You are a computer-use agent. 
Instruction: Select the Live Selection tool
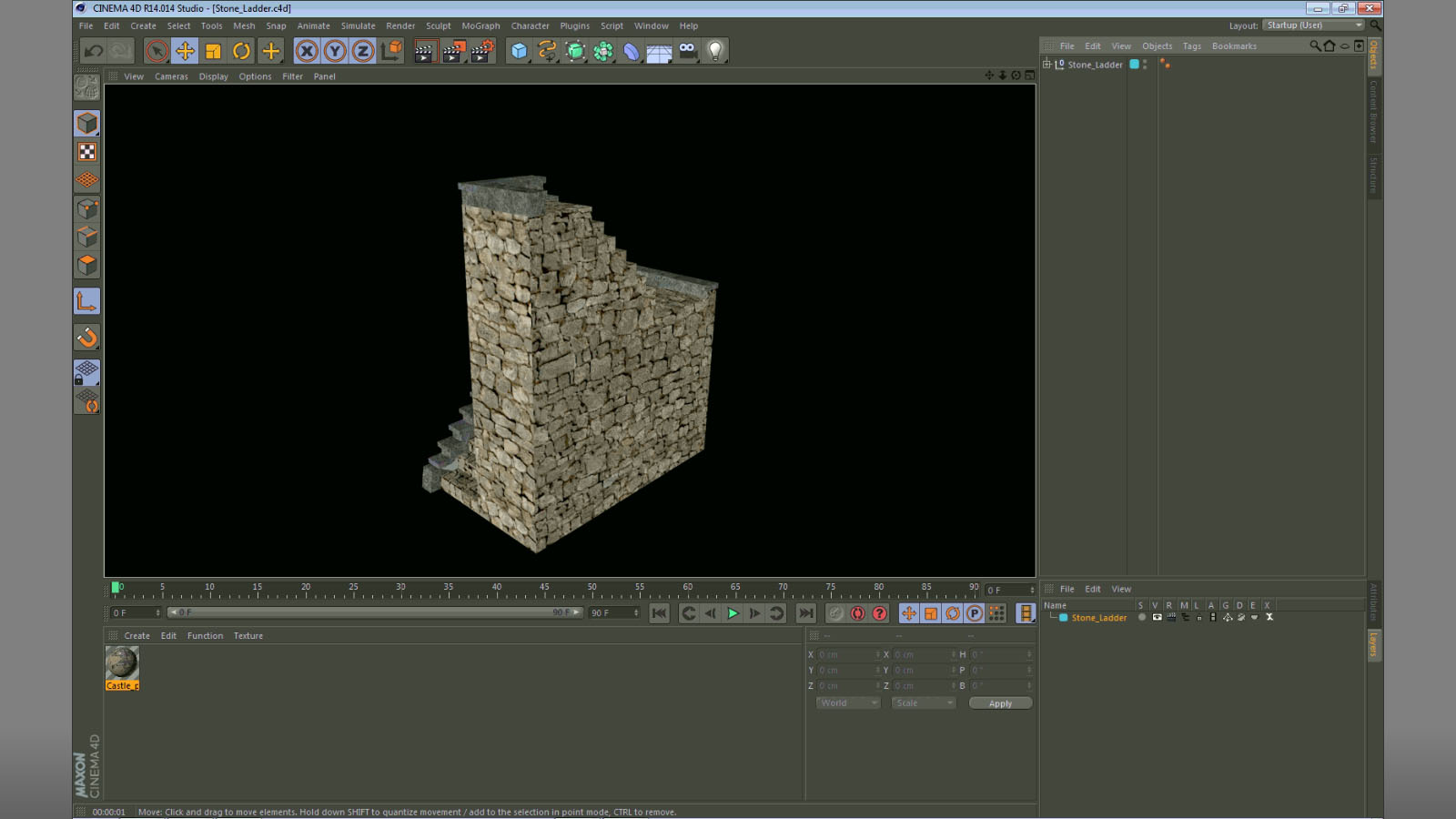click(157, 51)
